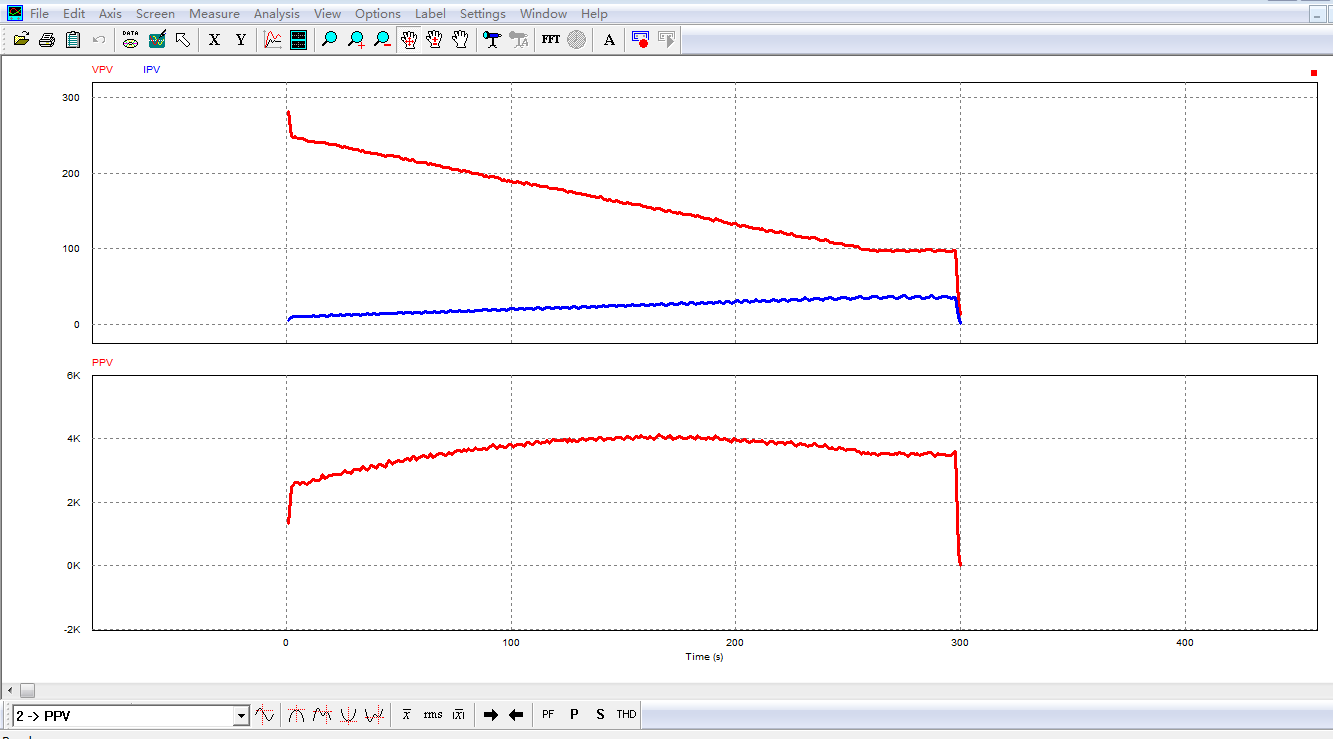Open the Label menu
The image size is (1333, 739).
[x=431, y=14]
